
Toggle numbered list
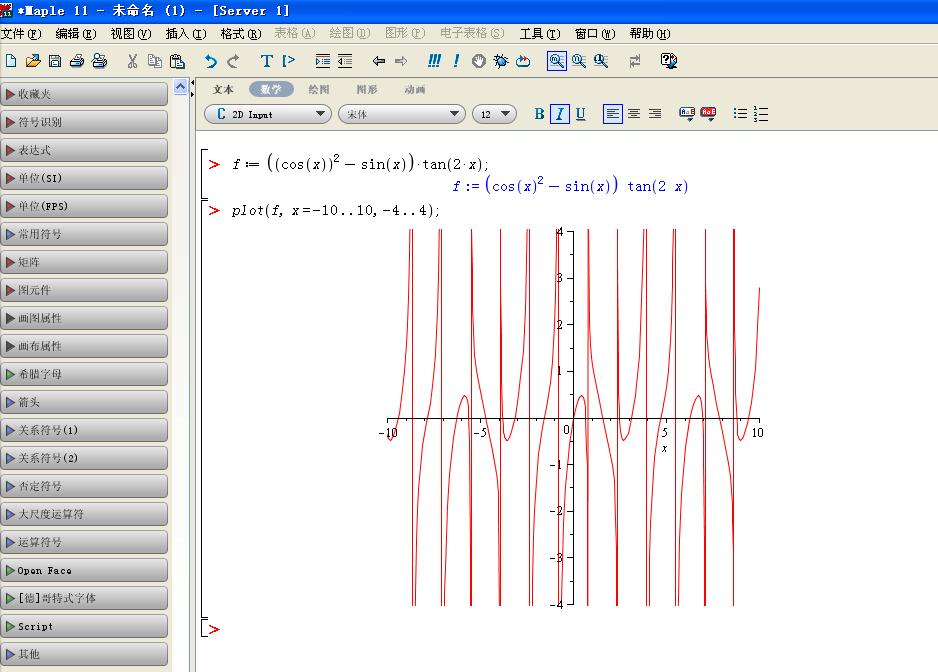pos(761,114)
